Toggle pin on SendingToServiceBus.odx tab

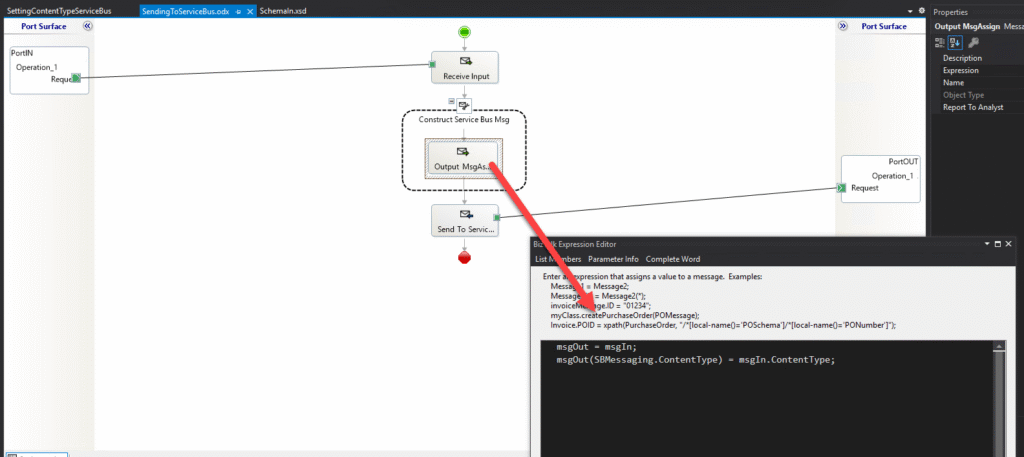(x=236, y=10)
